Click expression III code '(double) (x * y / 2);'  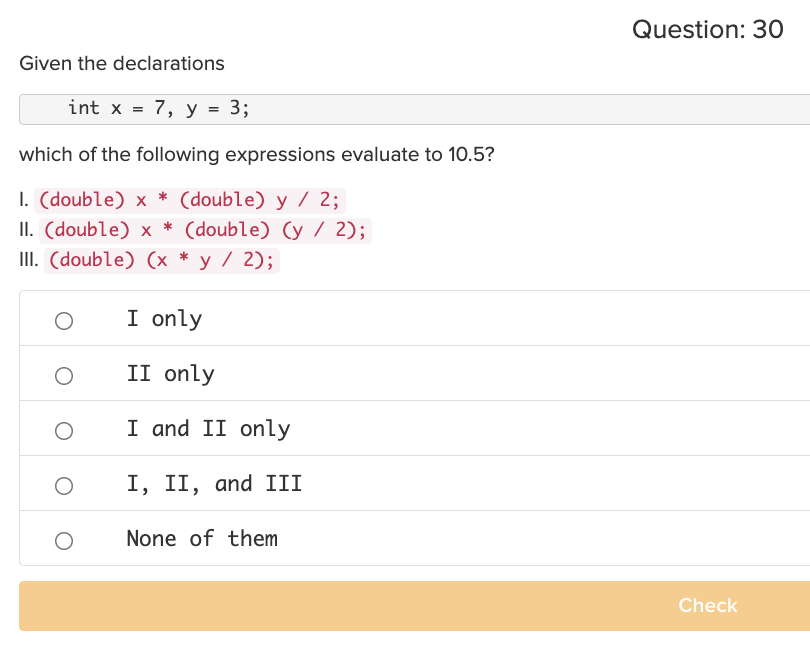point(162,260)
